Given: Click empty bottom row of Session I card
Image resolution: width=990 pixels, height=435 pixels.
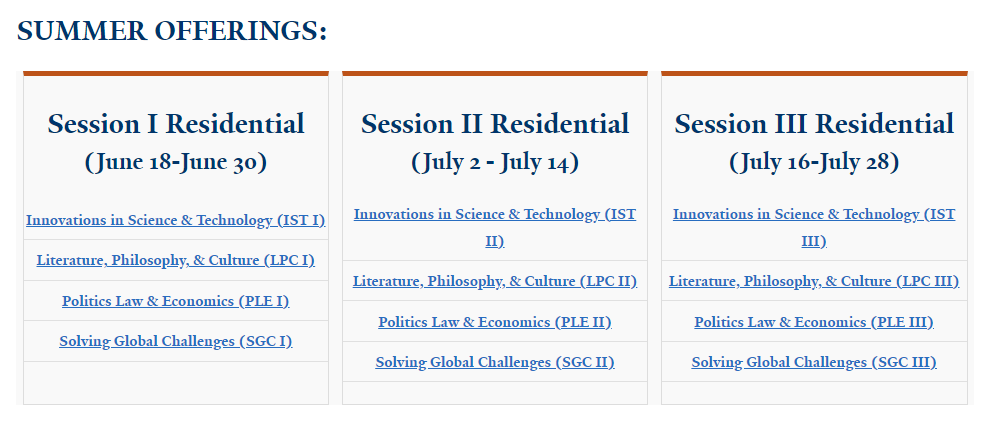Looking at the screenshot, I should (x=175, y=382).
